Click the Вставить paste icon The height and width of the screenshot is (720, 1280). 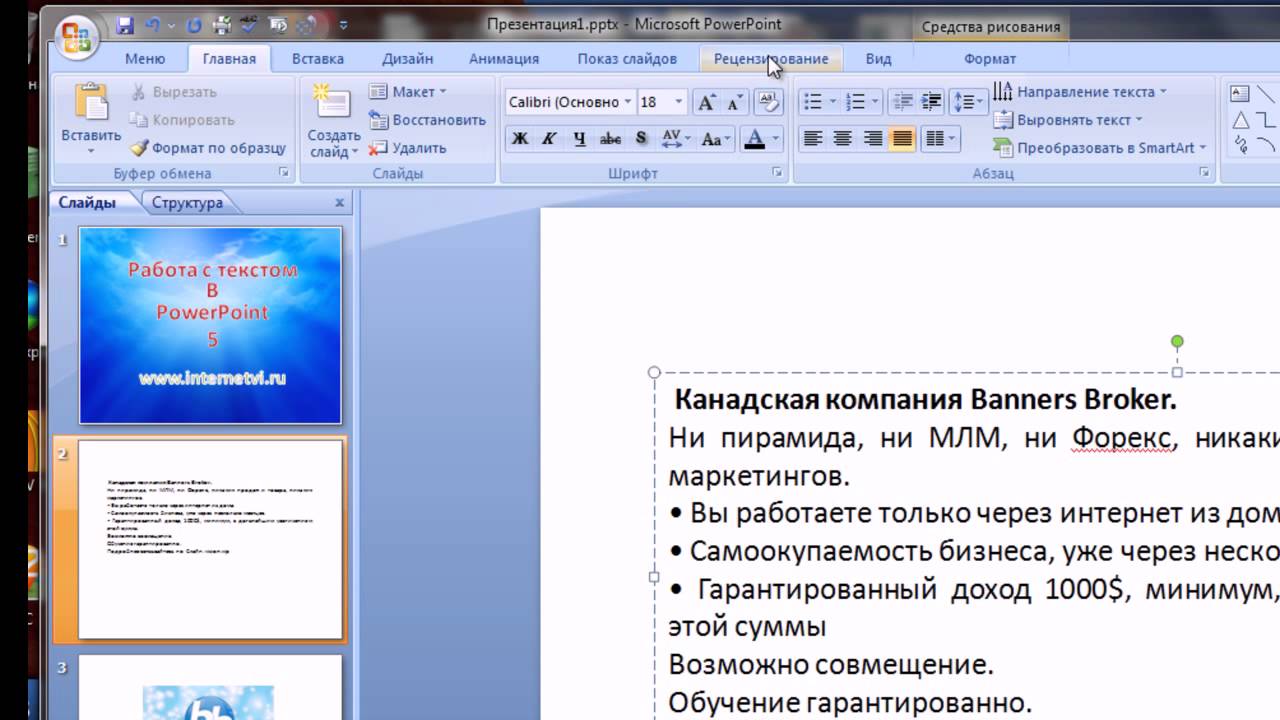[91, 103]
